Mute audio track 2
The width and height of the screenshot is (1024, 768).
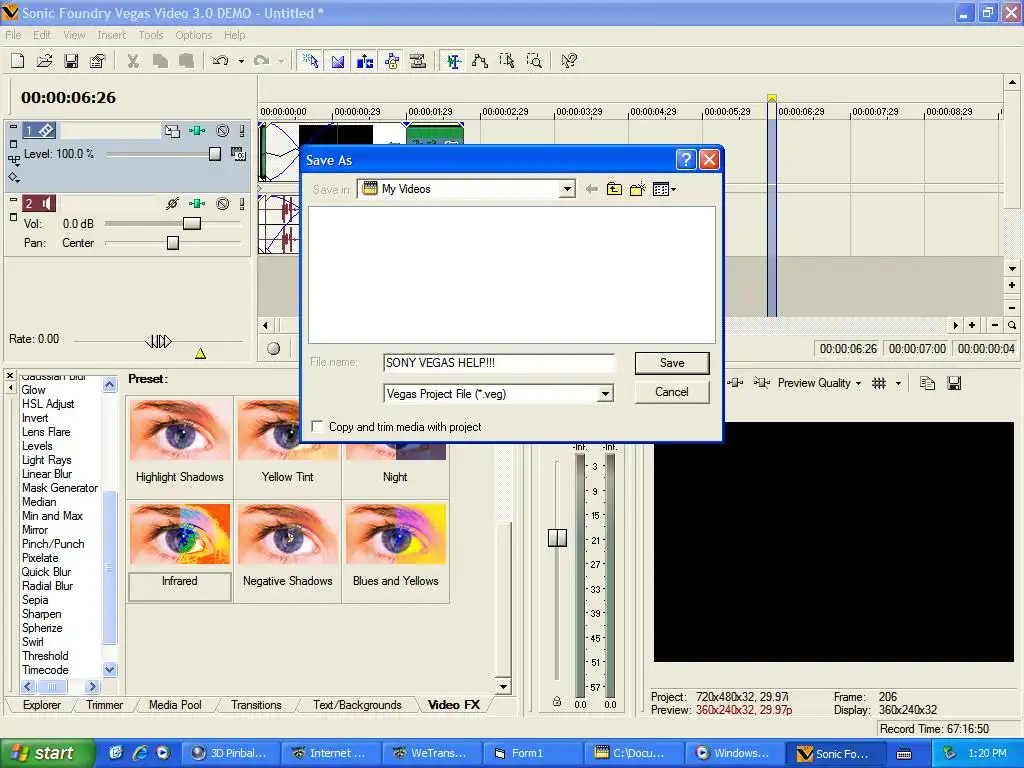click(223, 204)
